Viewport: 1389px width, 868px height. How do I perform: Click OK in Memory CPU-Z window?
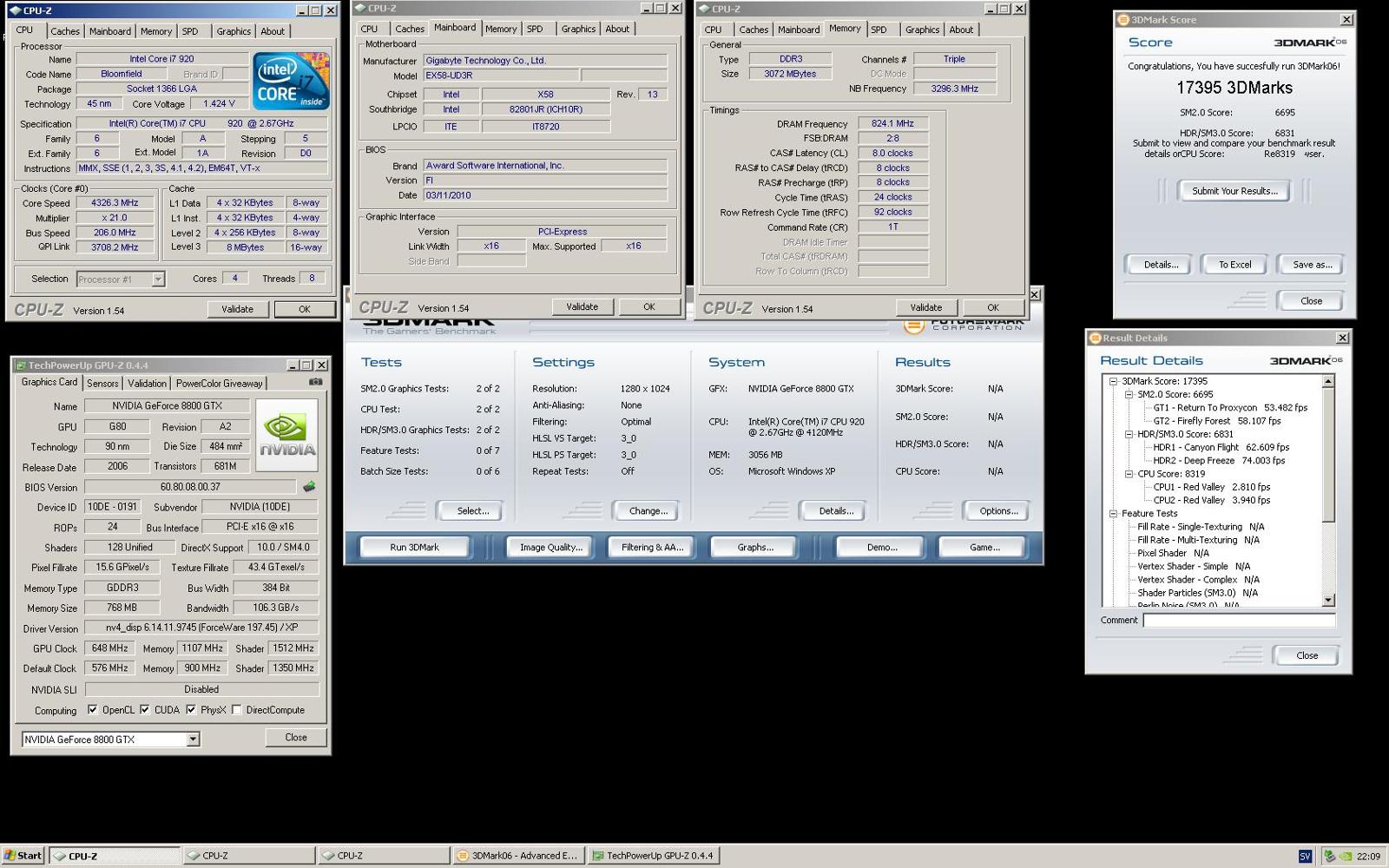pyautogui.click(x=992, y=307)
